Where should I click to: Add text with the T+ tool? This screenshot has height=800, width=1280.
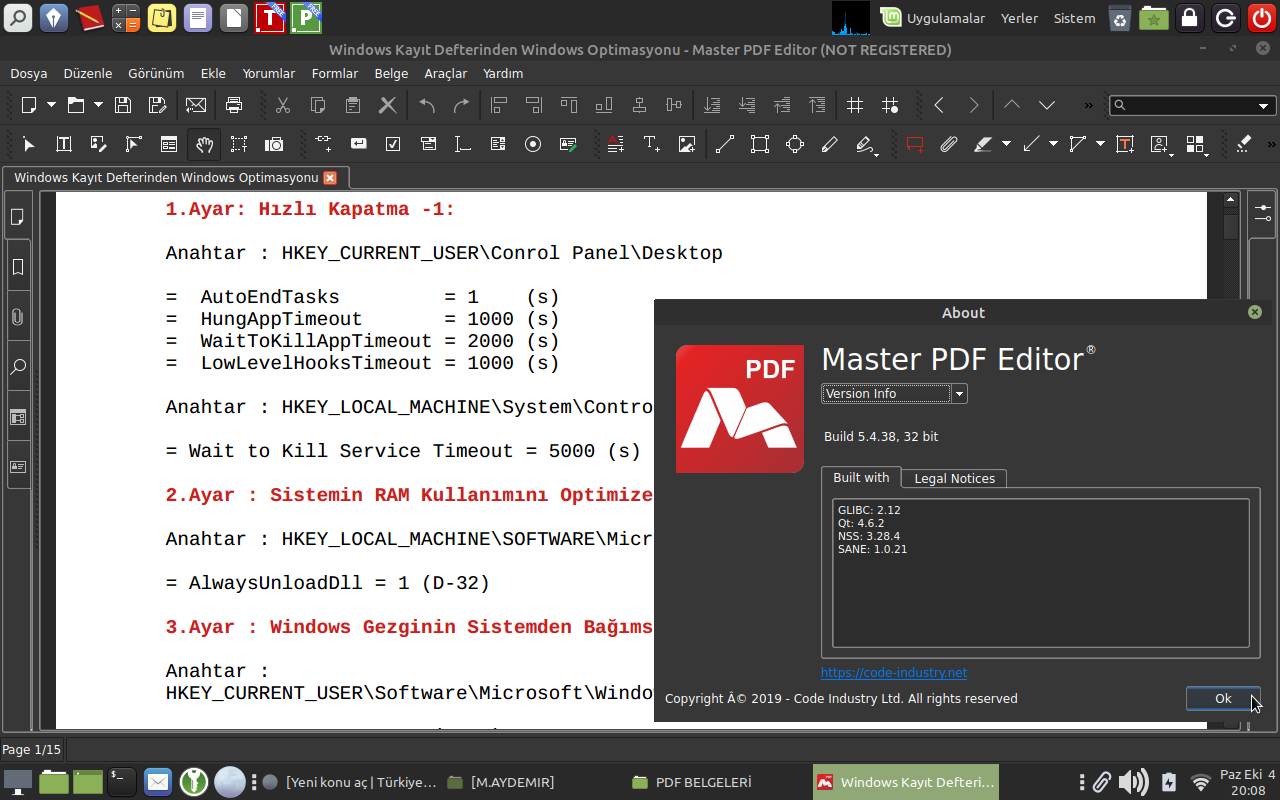click(651, 144)
